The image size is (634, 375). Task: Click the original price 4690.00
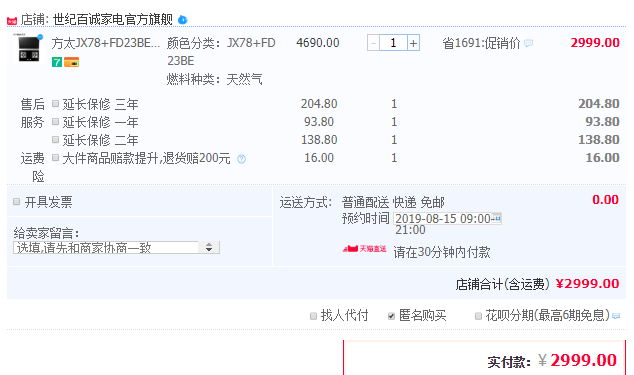click(x=318, y=43)
